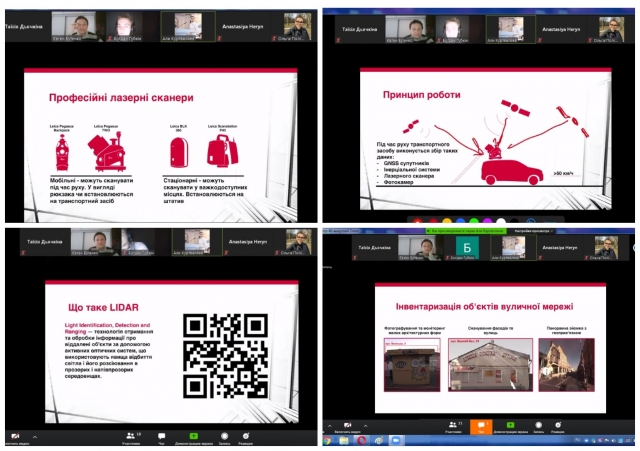Start video in the bottom-left Zoom window
The height and width of the screenshot is (451, 640).
[x=15, y=438]
